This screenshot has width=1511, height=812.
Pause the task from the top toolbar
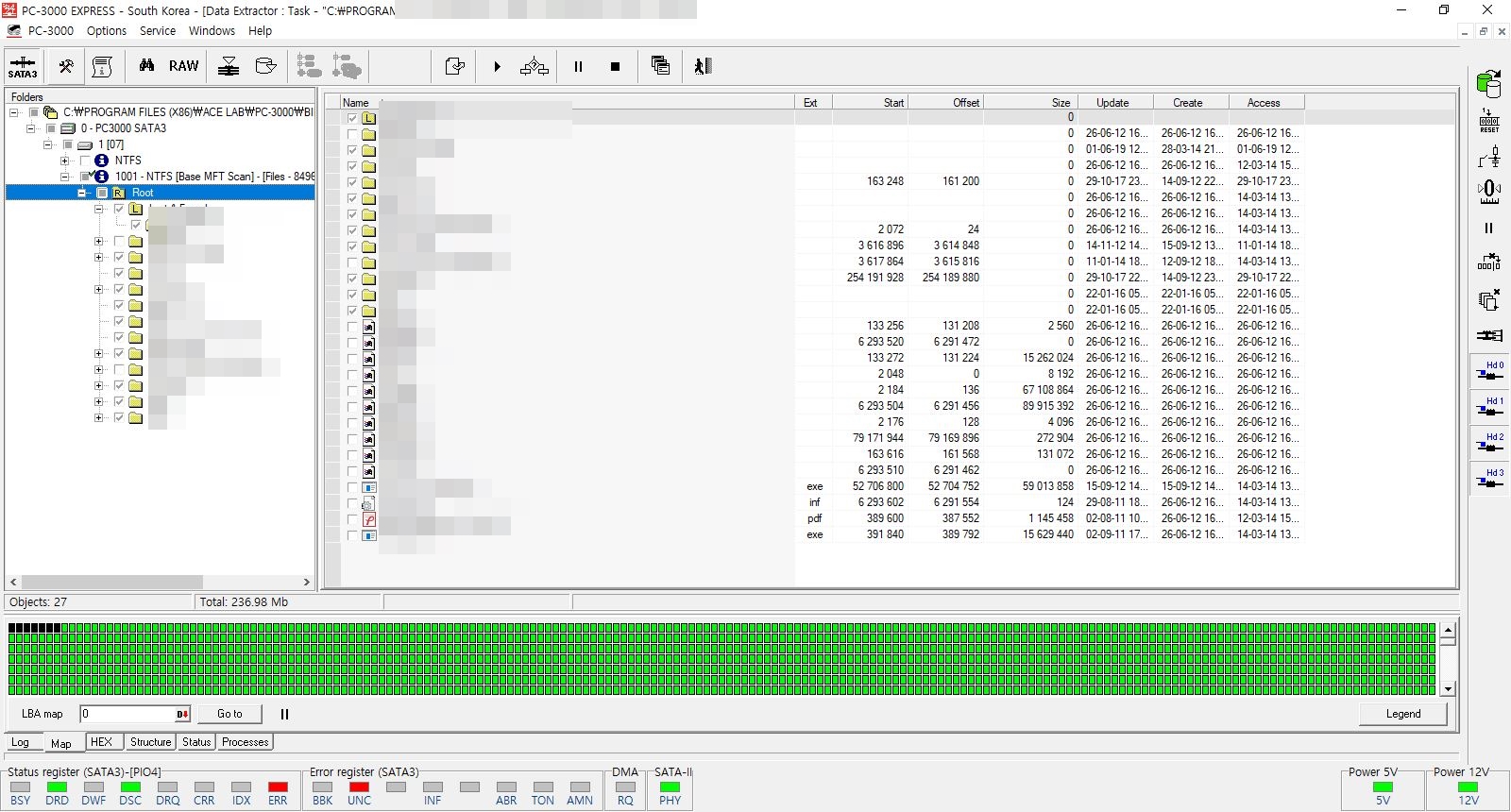tap(578, 67)
